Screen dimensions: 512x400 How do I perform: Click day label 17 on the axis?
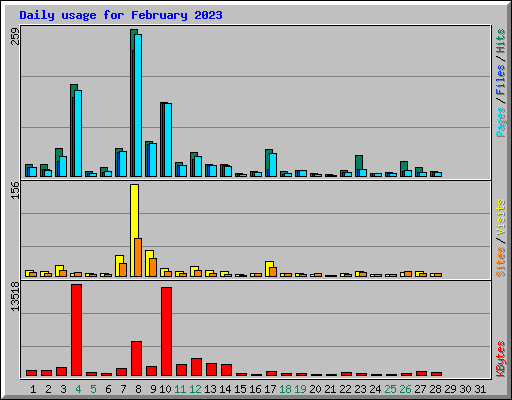click(x=270, y=389)
